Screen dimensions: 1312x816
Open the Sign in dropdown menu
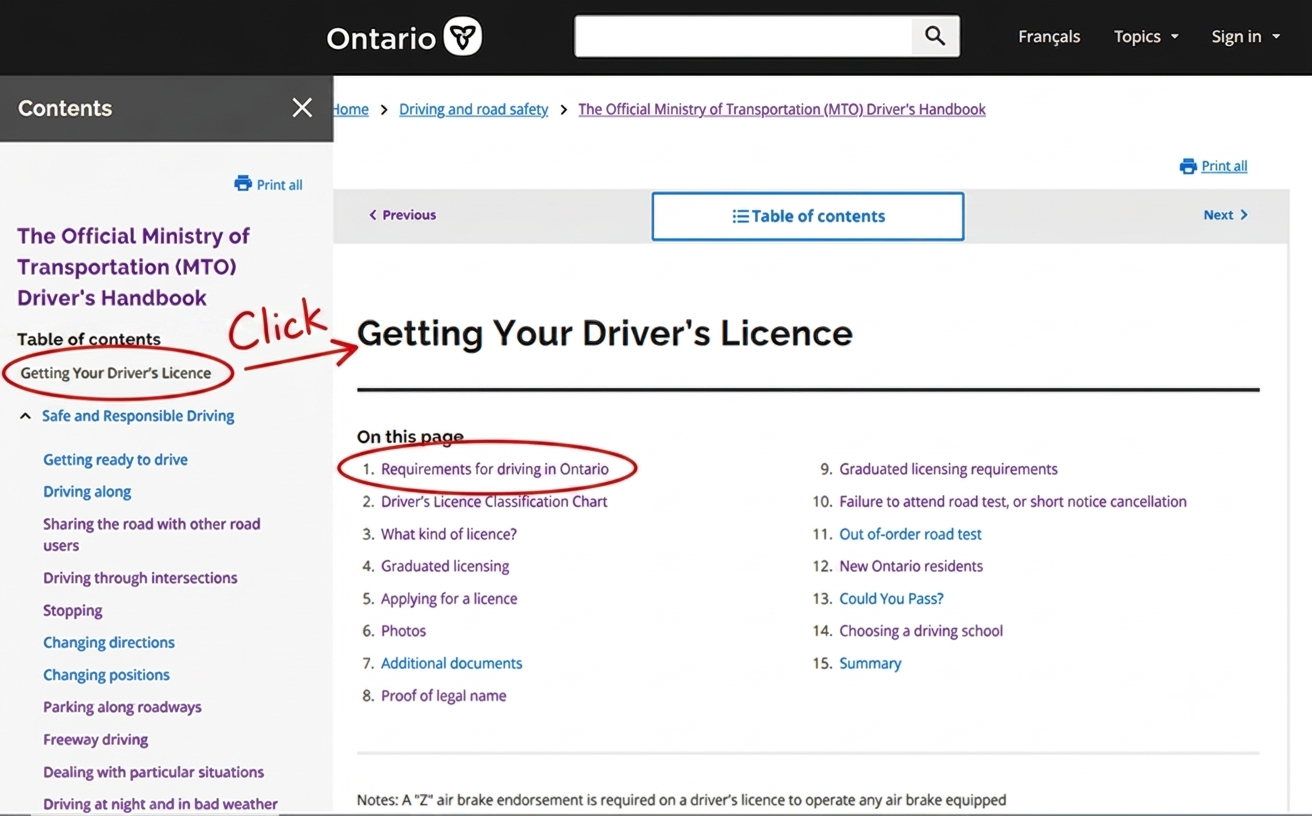click(1245, 37)
